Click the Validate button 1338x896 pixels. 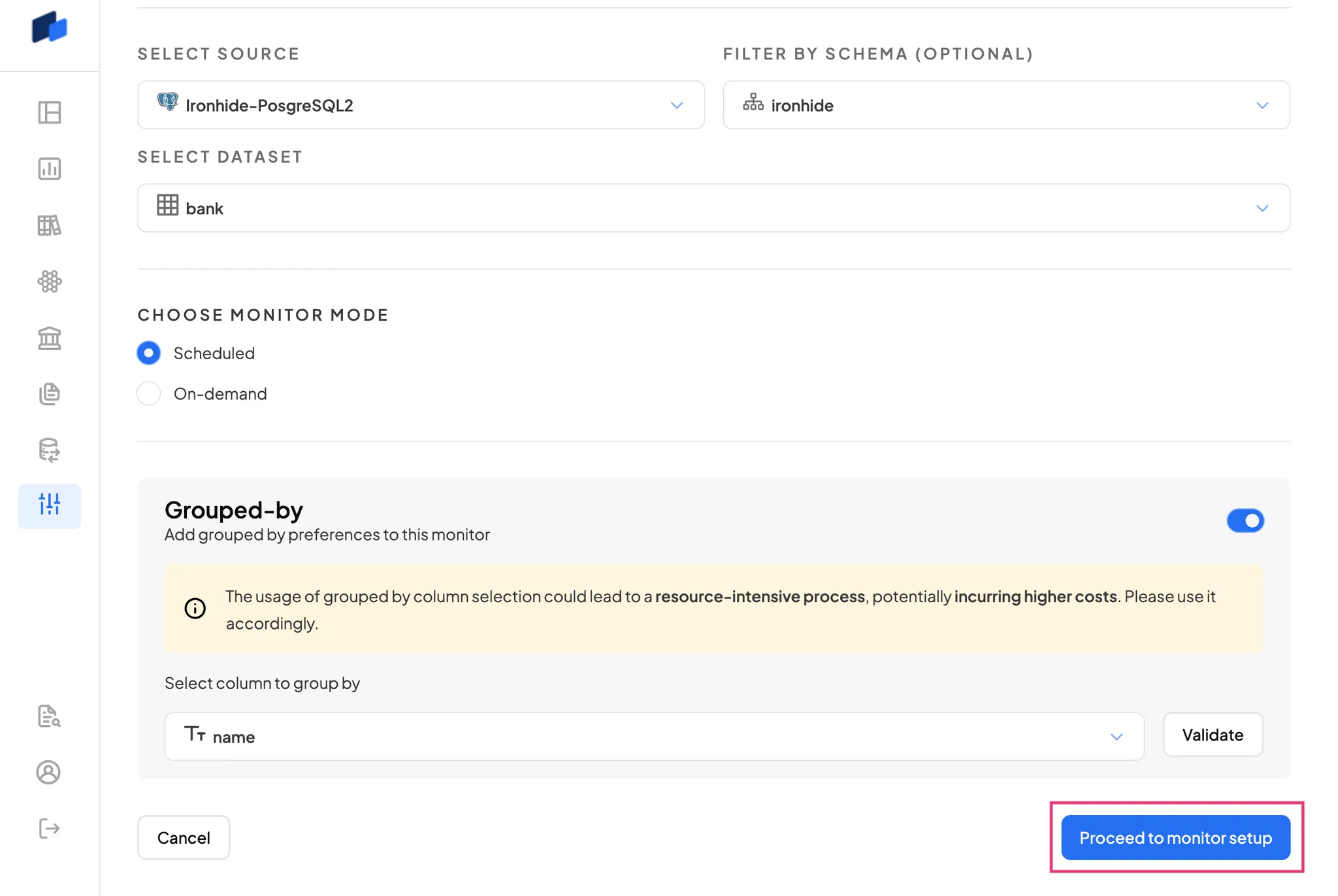click(x=1213, y=735)
